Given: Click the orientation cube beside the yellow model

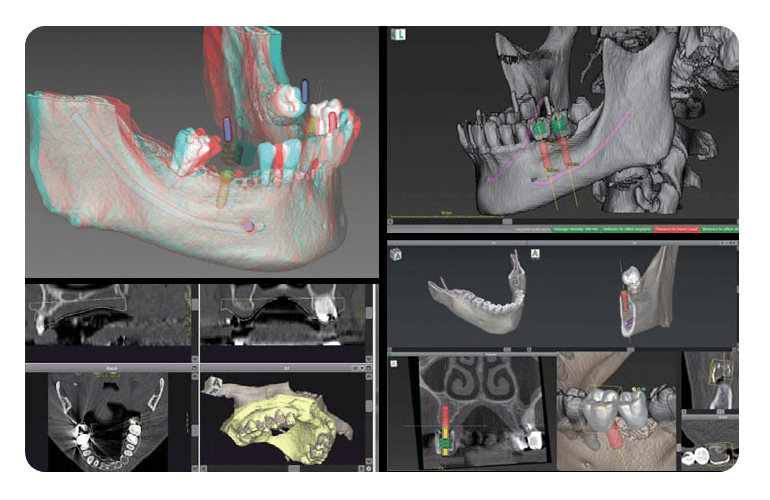Looking at the screenshot, I should click(214, 384).
